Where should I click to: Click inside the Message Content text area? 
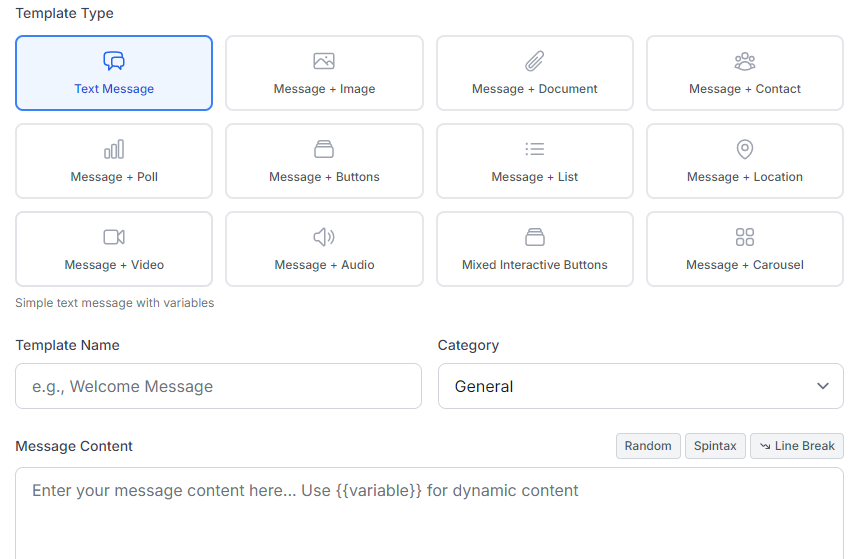point(429,520)
